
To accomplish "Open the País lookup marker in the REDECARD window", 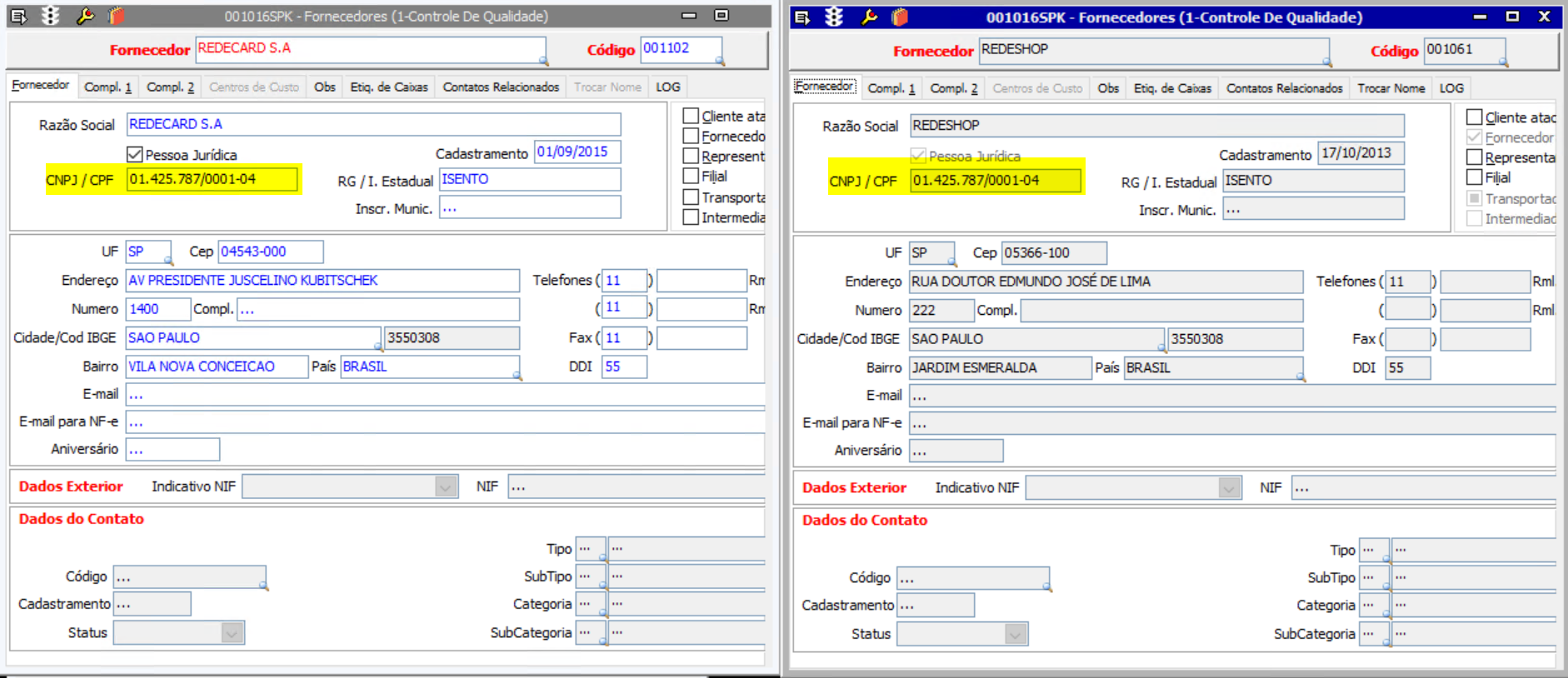I will pos(517,376).
